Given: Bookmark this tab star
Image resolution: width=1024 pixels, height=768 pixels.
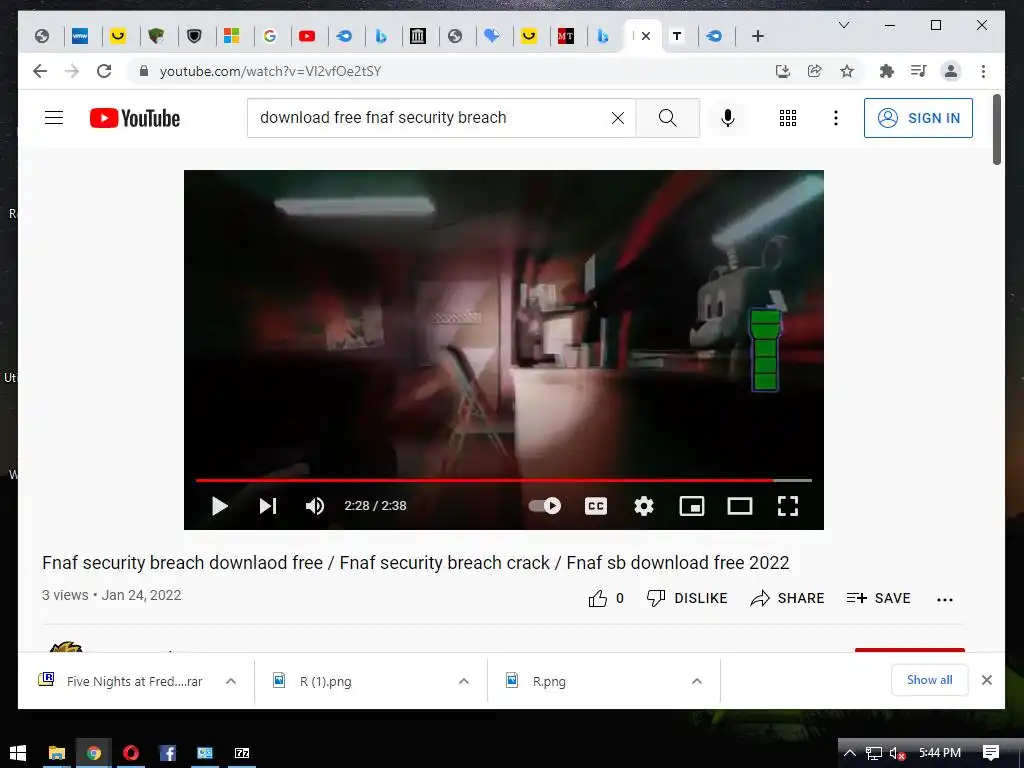Looking at the screenshot, I should [847, 71].
